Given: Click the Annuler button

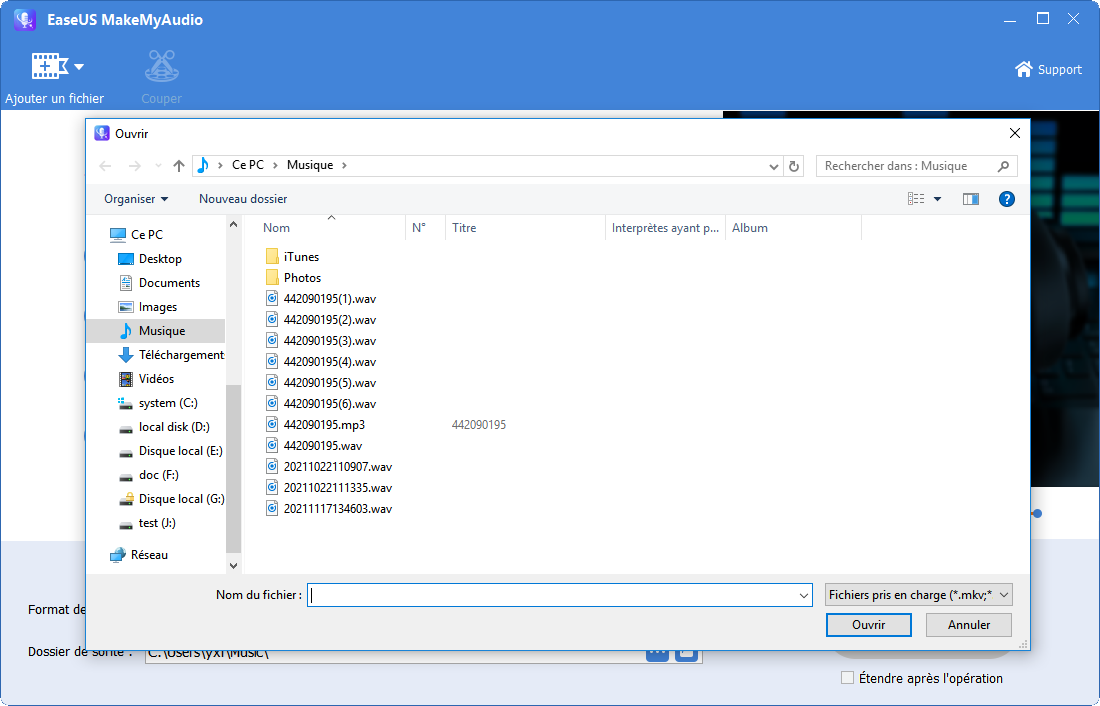Looking at the screenshot, I should click(x=969, y=625).
